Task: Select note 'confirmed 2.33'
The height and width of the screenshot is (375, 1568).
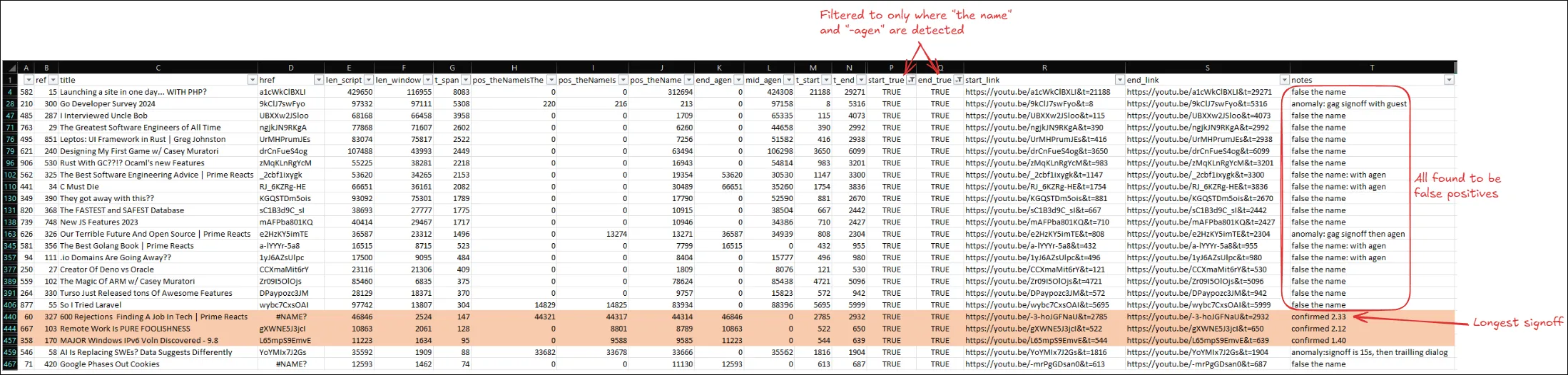Action: [x=1372, y=317]
